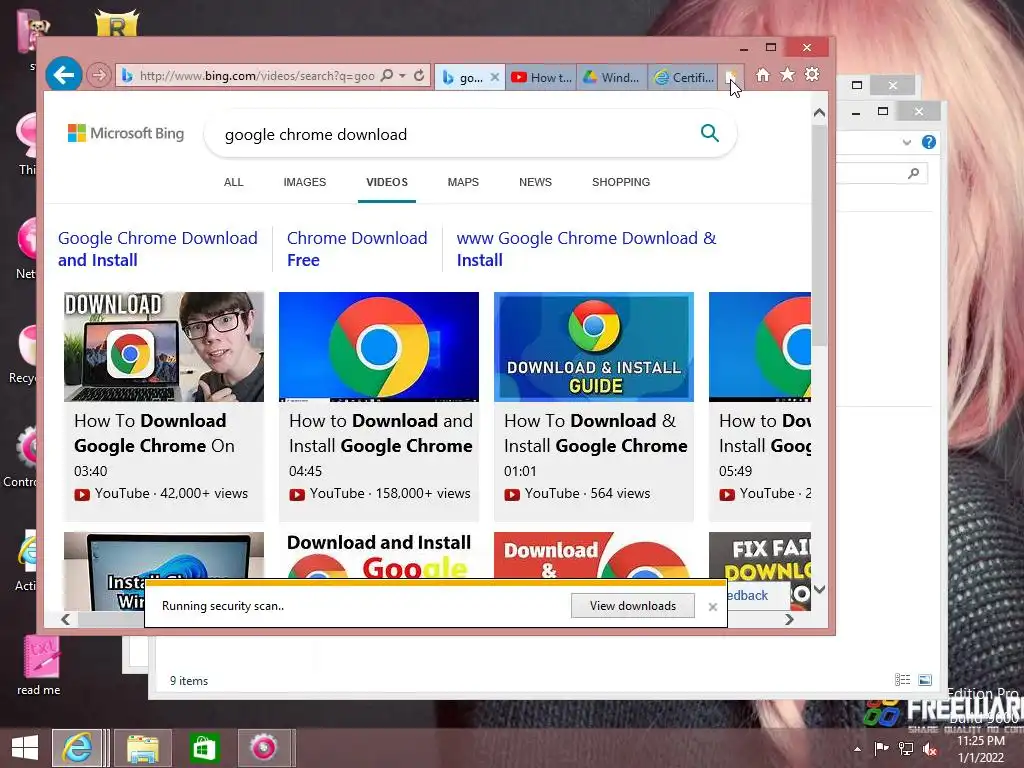Click the '9 items' status bar text
Viewport: 1024px width, 768px height.
(x=189, y=681)
